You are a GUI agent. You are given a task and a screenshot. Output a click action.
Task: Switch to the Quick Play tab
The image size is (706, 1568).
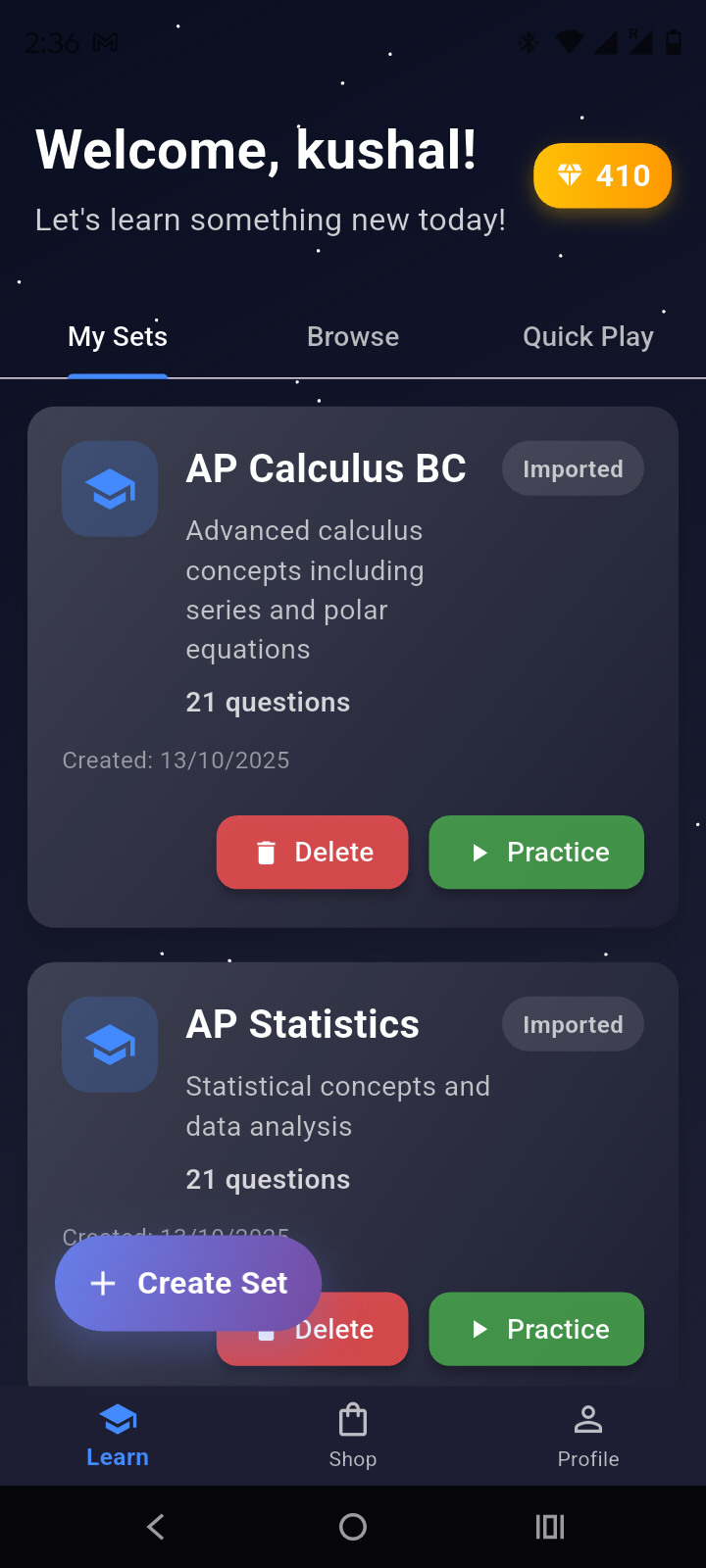(587, 337)
